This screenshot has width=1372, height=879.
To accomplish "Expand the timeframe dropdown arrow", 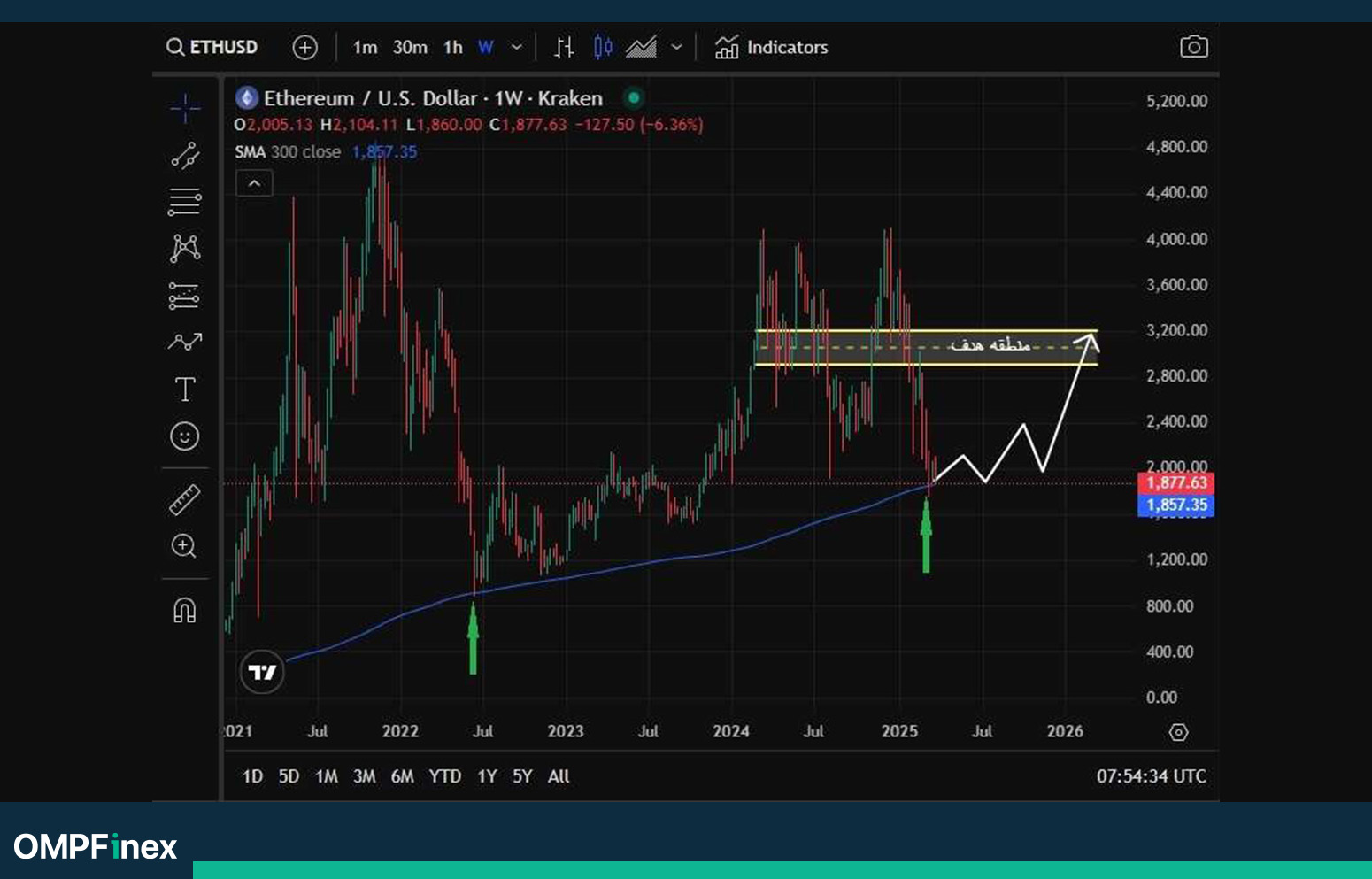I will tap(517, 47).
